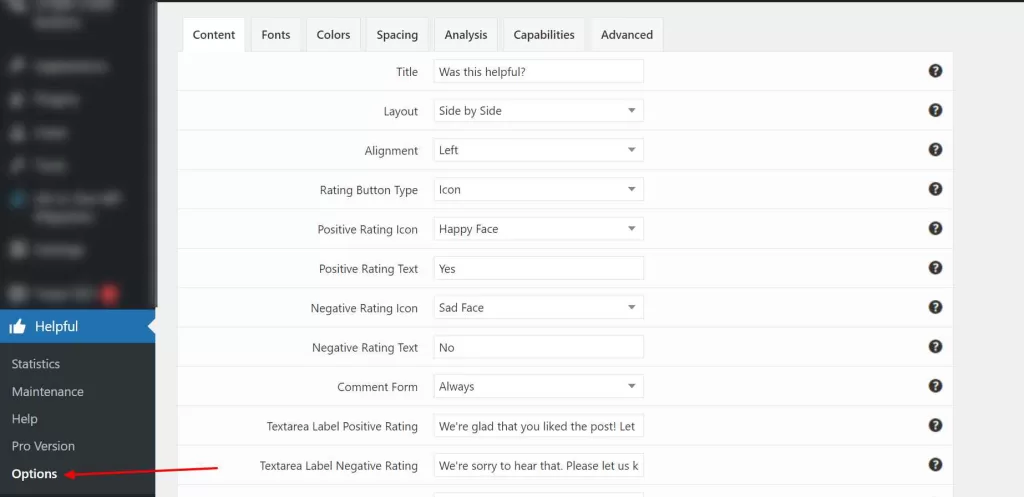Open Pro Version submenu link
This screenshot has width=1024, height=497.
(43, 446)
